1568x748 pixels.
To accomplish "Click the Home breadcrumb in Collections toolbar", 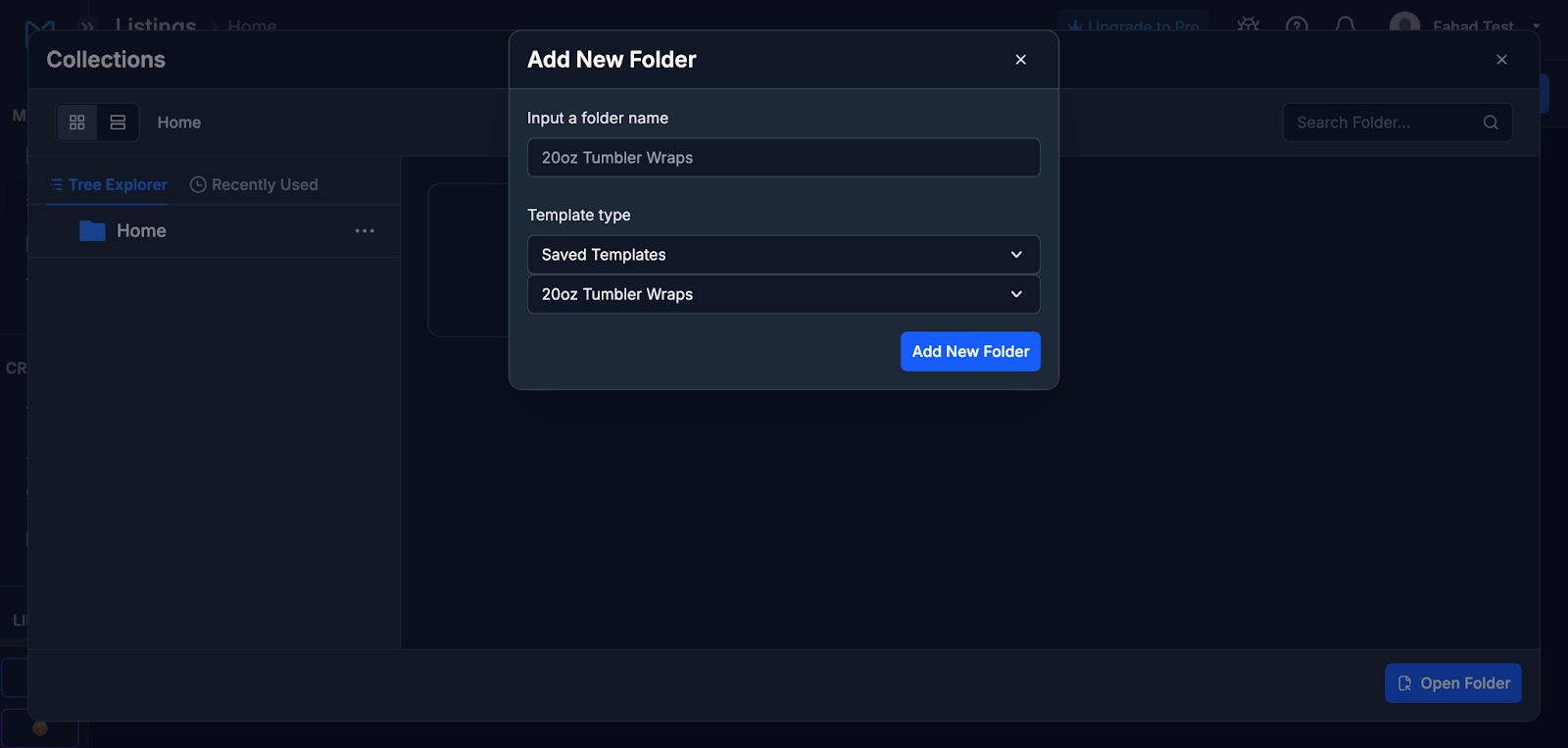I will coord(179,123).
